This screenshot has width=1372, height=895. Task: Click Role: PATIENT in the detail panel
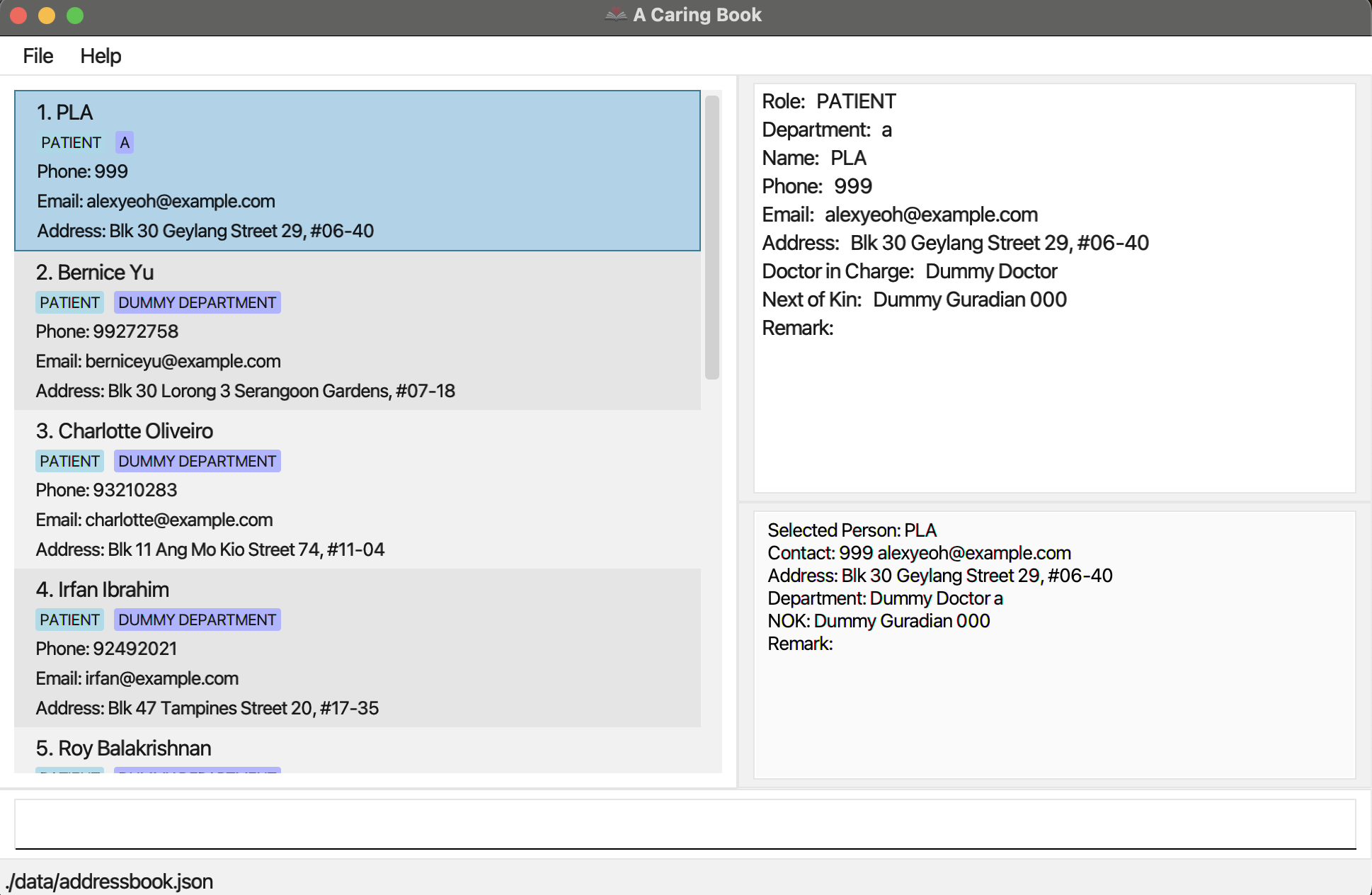click(x=829, y=101)
